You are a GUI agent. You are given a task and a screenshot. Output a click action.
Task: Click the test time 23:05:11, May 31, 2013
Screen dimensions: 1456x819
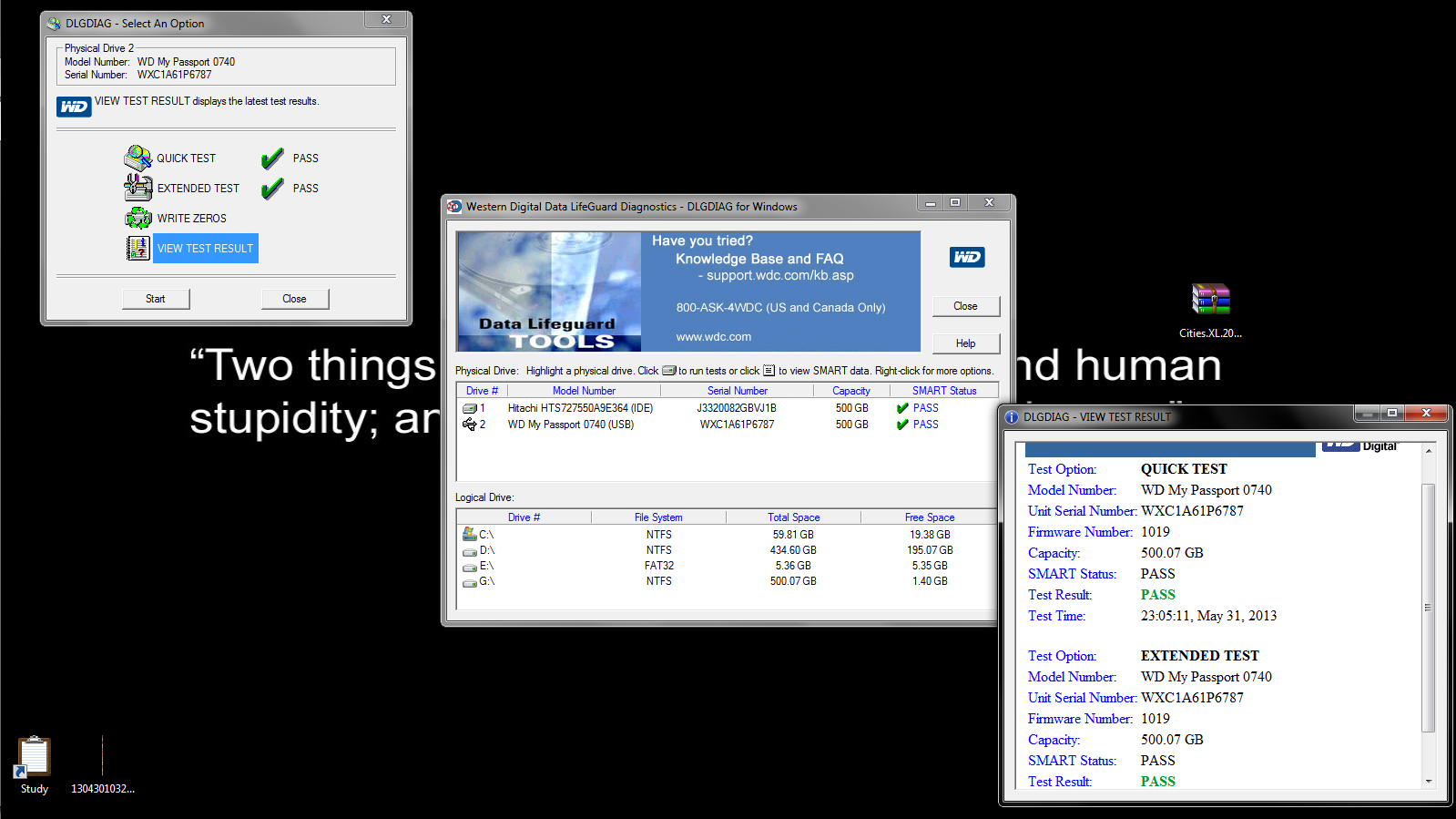point(1208,616)
